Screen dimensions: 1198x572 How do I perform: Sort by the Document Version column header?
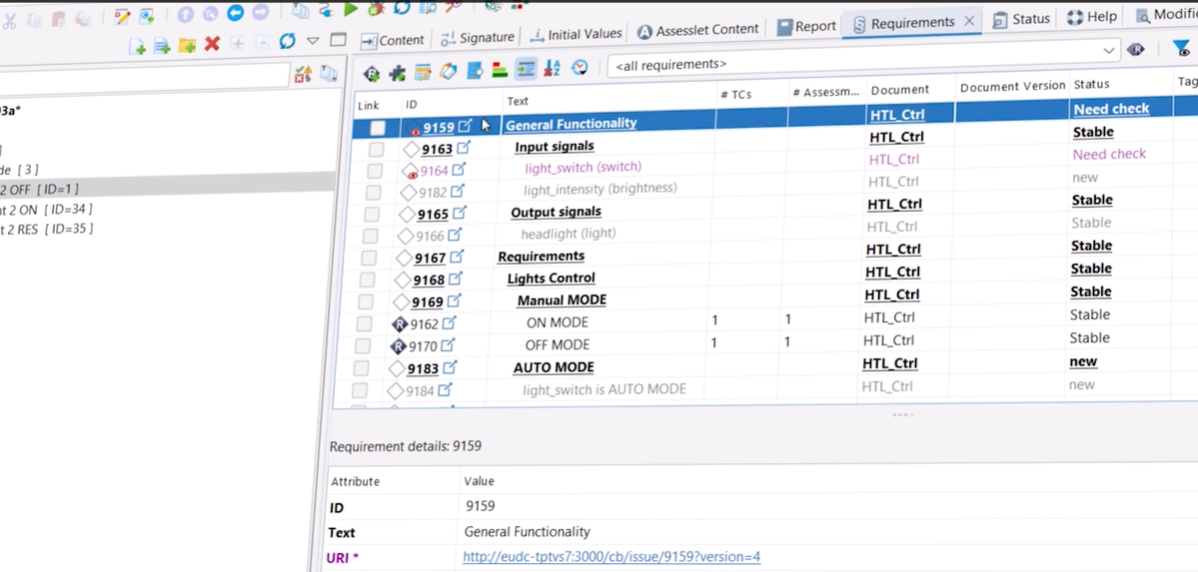click(x=1012, y=86)
